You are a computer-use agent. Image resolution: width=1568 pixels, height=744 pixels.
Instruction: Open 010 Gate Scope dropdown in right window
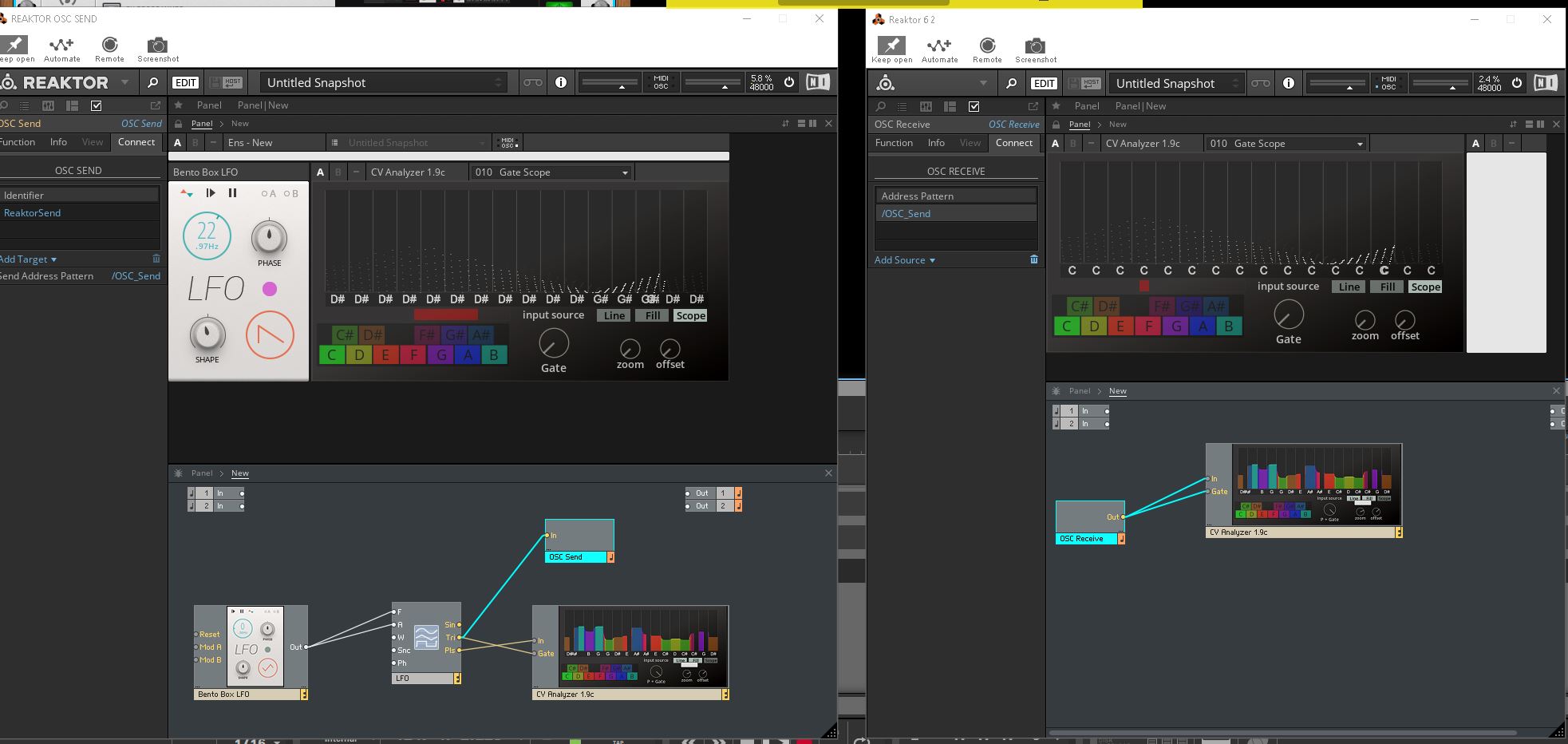pos(1286,143)
